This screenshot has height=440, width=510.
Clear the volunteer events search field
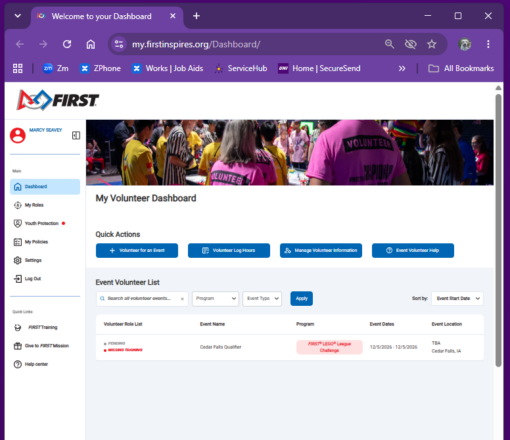tap(182, 299)
